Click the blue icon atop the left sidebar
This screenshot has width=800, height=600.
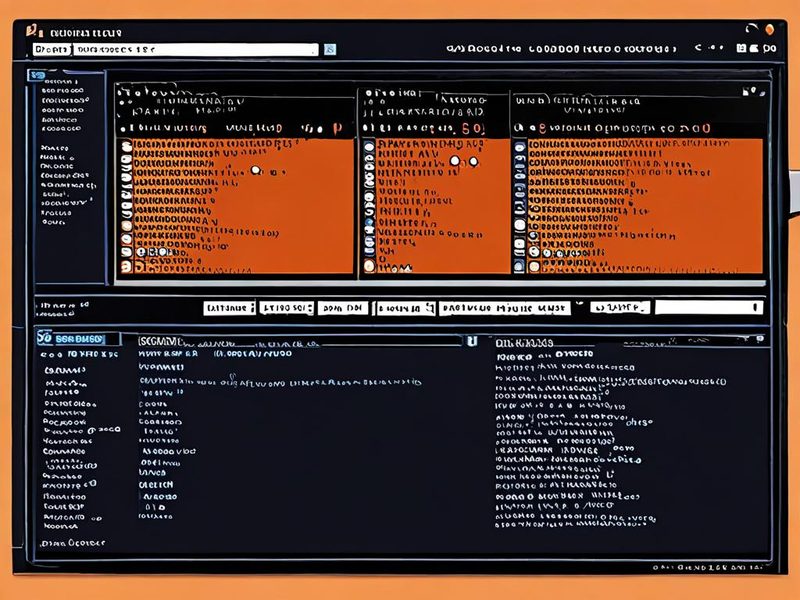(x=35, y=76)
